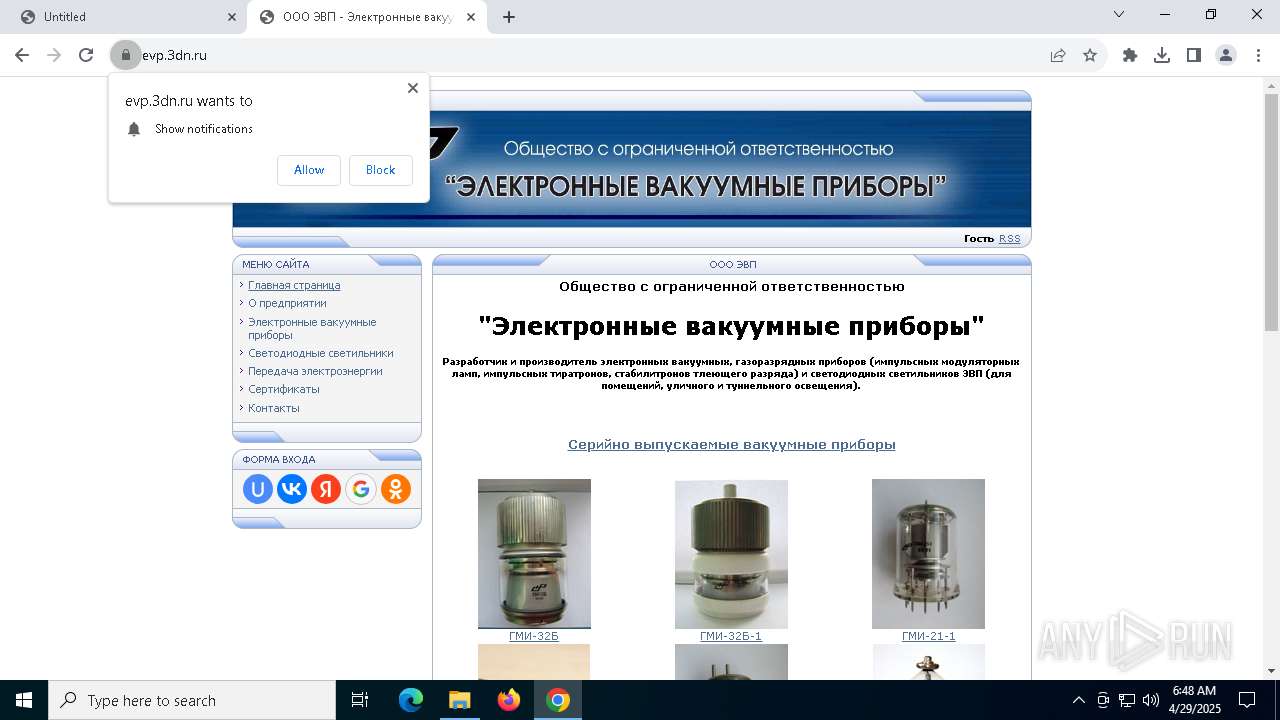The height and width of the screenshot is (720, 1280).
Task: Open Серийно выпускаемые вакуумные приборы link
Action: point(732,445)
